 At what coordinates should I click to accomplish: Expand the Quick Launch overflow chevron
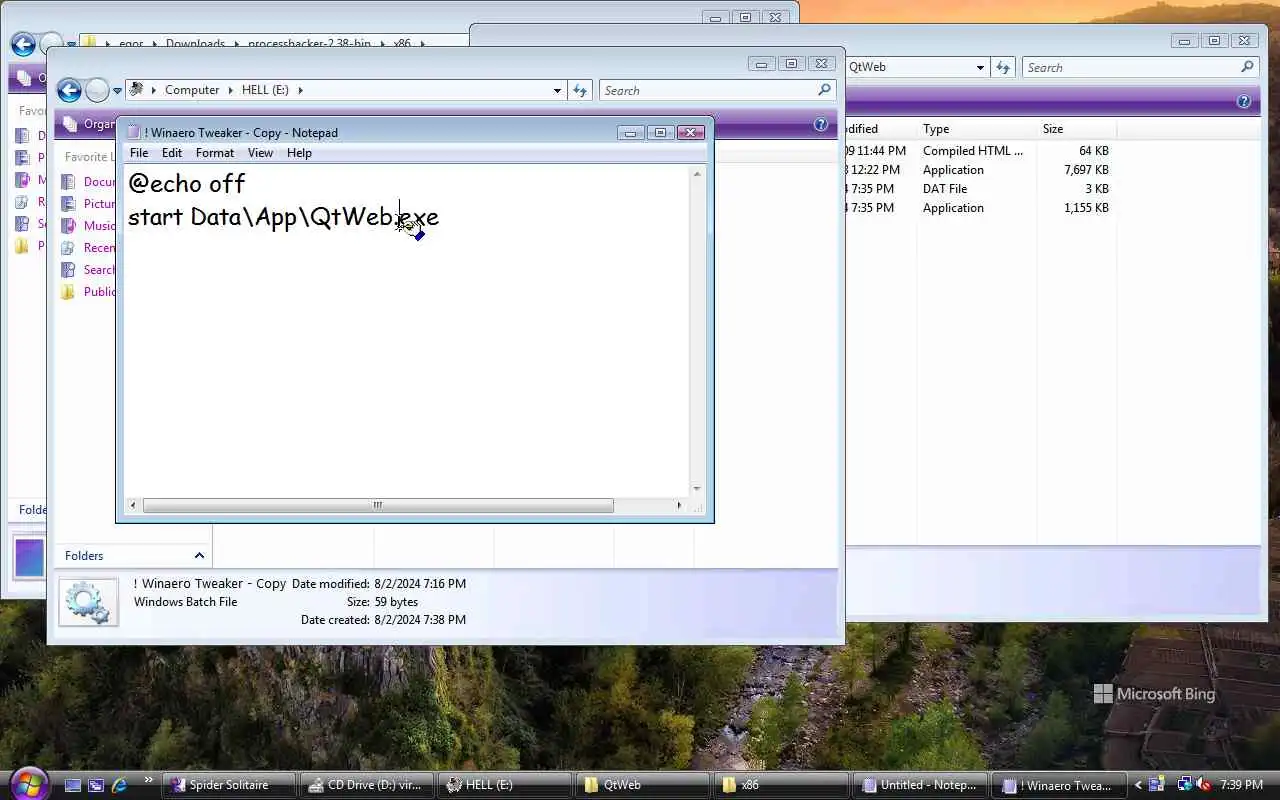coord(149,780)
